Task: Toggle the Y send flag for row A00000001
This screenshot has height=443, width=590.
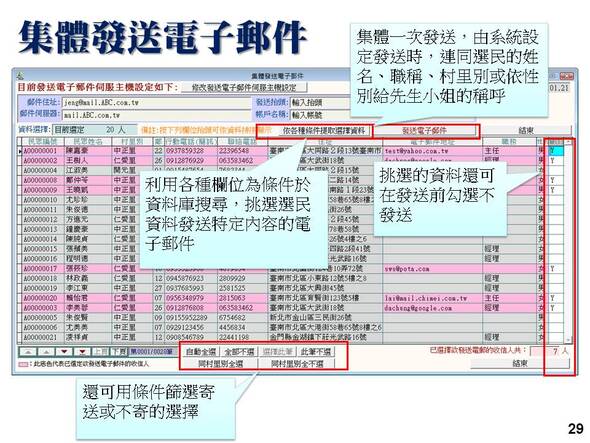Action: 556,151
